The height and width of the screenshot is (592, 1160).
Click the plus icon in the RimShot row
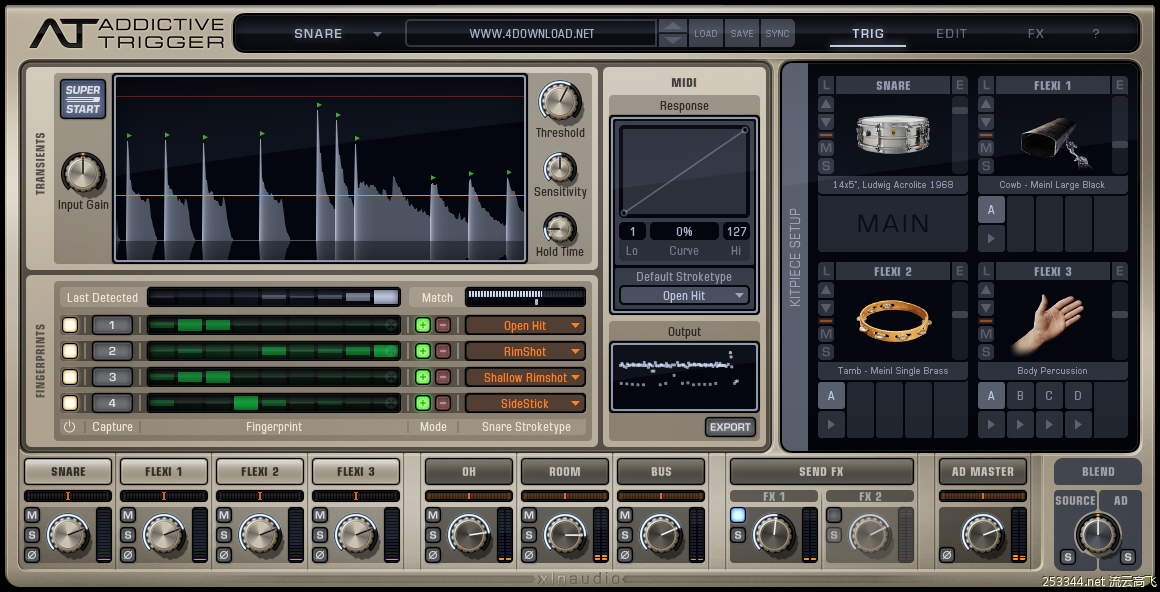point(422,351)
